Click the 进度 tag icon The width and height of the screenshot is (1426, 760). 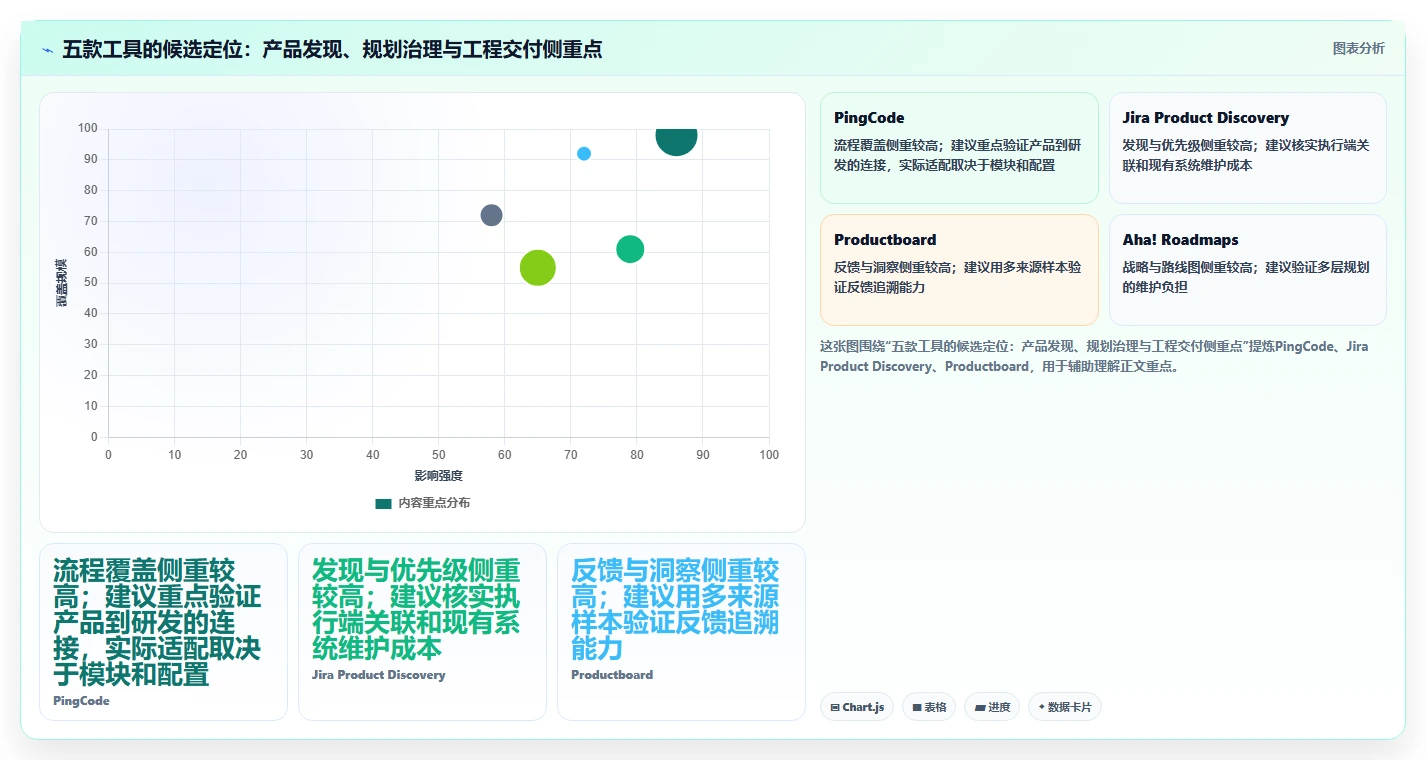click(980, 707)
